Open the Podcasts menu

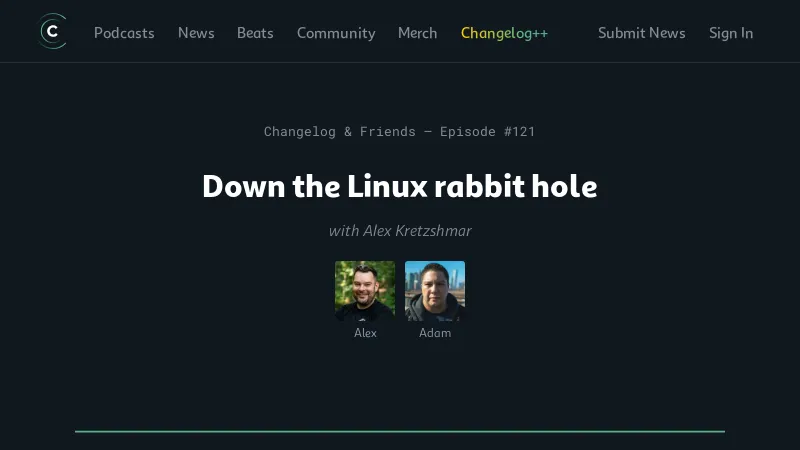point(124,33)
